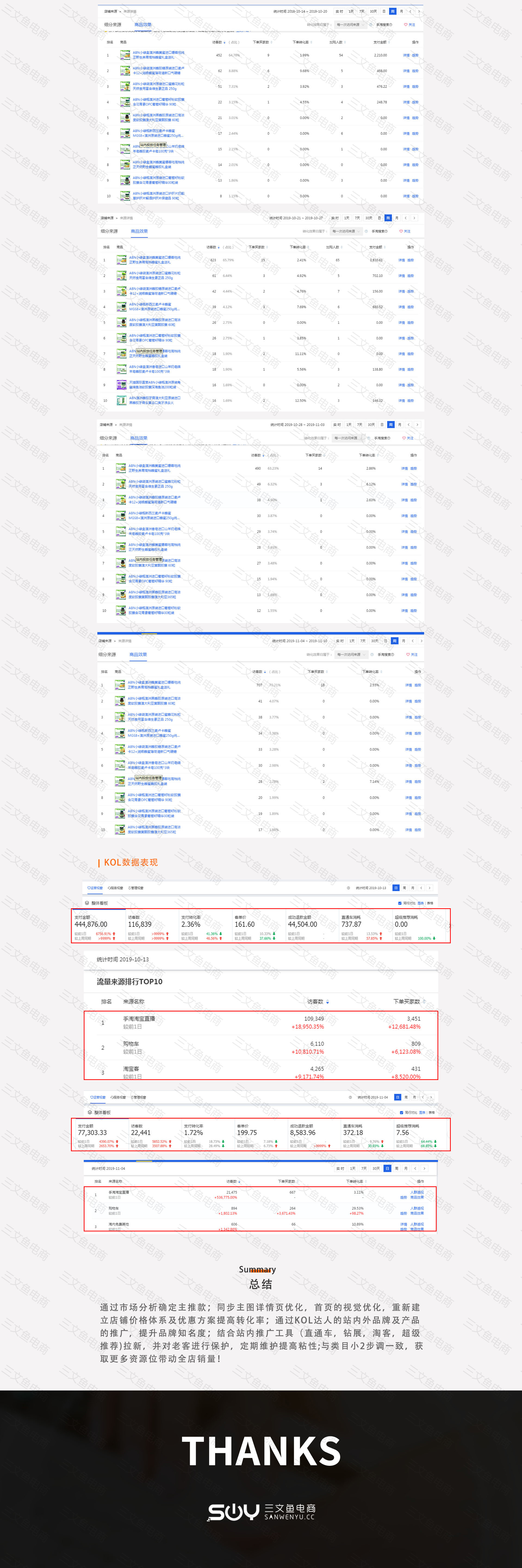Screen dimensions: 522x1568
Task: Click the SANWENYU.CC logo at page bottom
Action: [261, 1512]
